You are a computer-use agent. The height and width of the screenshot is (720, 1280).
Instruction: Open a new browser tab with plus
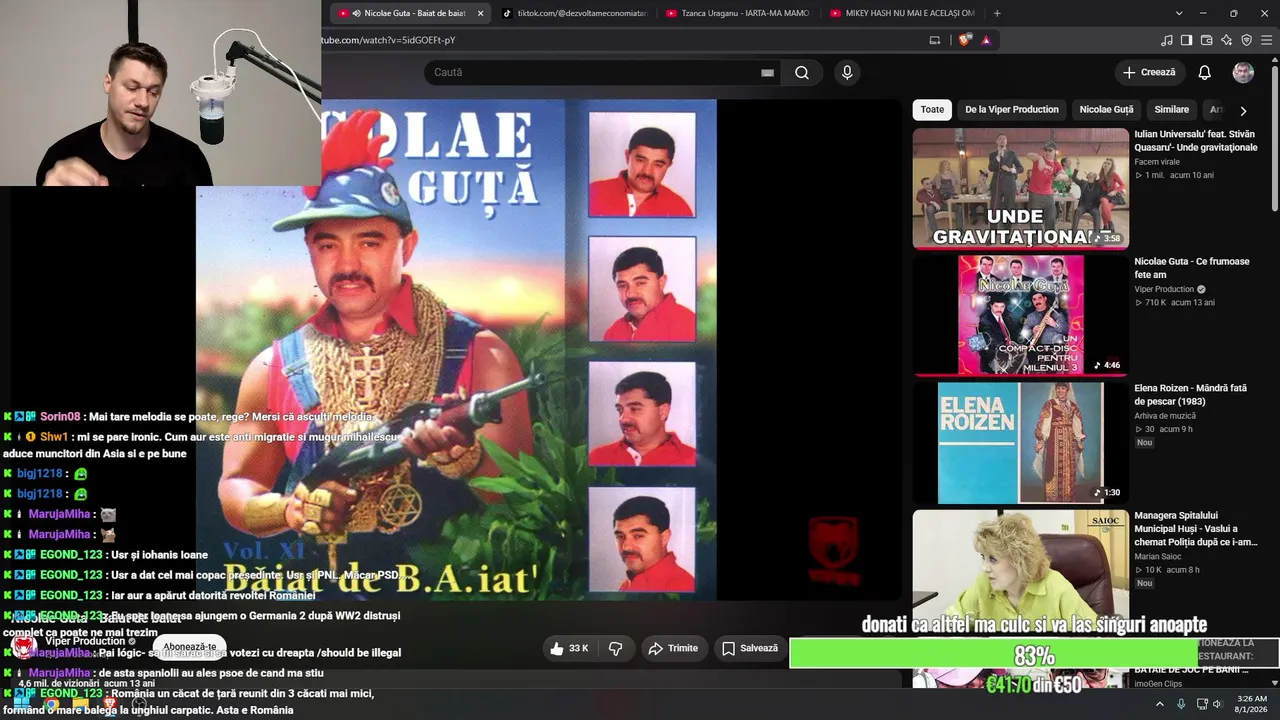click(997, 13)
